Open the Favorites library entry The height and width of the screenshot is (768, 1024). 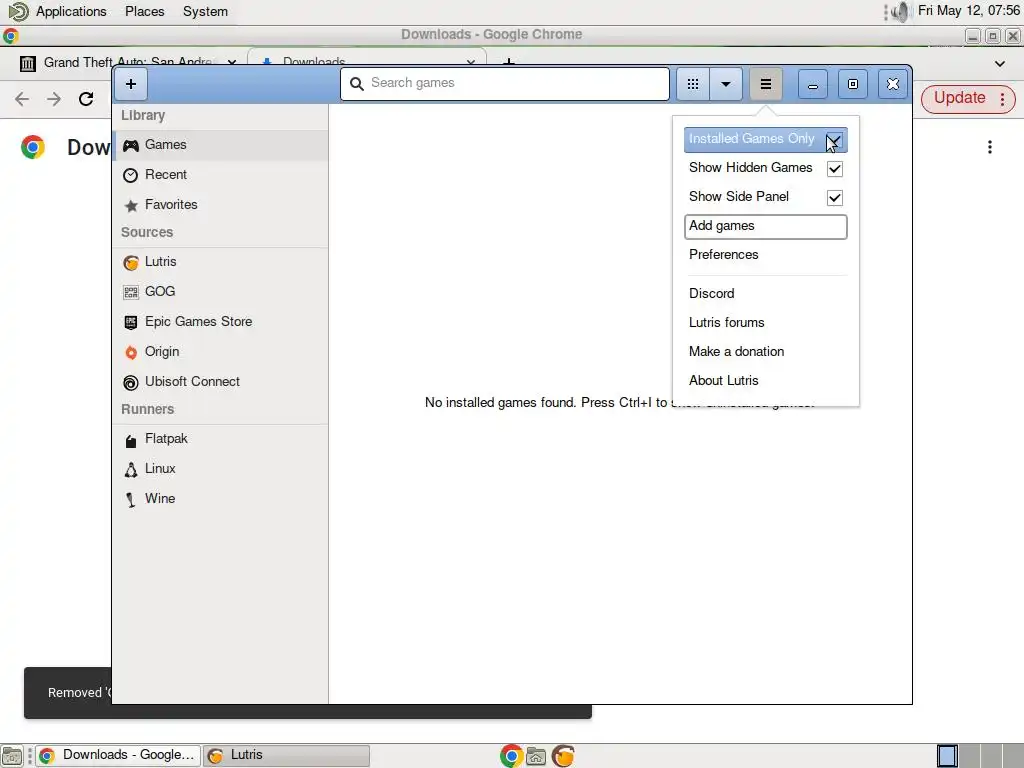pos(221,205)
